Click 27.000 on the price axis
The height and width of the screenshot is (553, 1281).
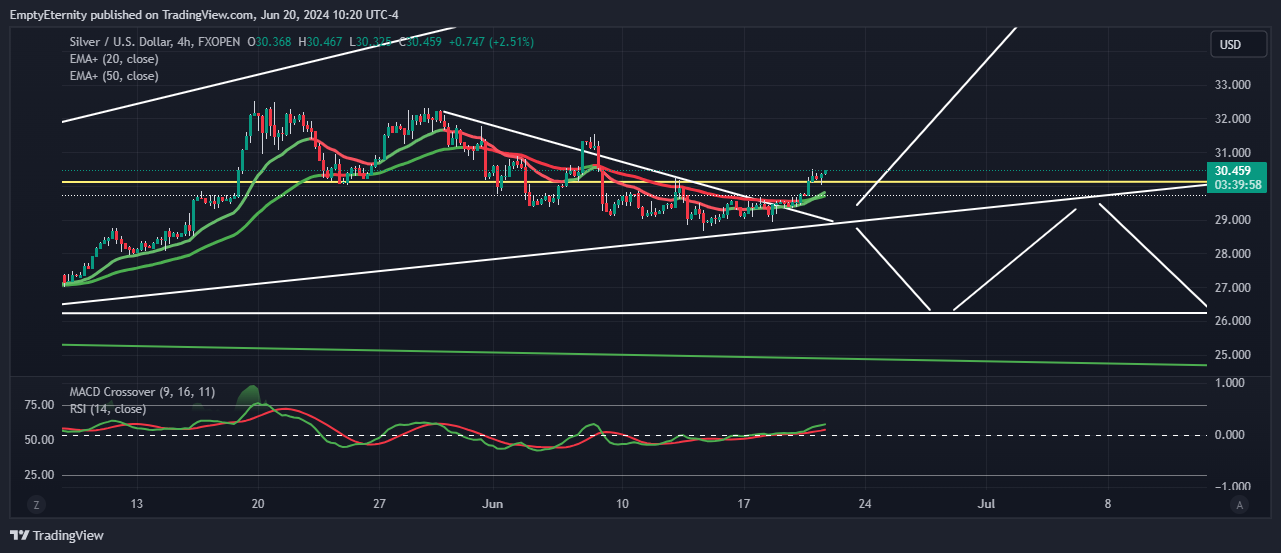1231,288
